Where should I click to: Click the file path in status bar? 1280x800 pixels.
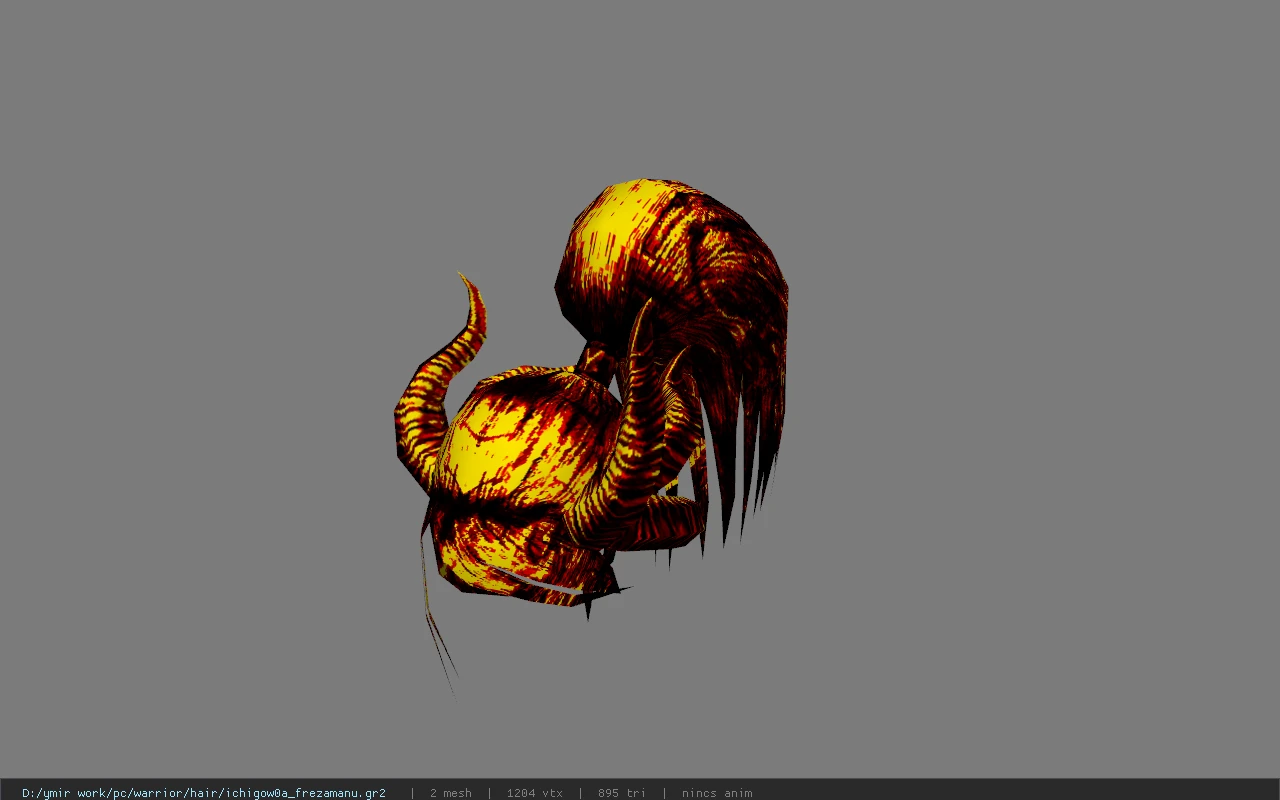204,793
